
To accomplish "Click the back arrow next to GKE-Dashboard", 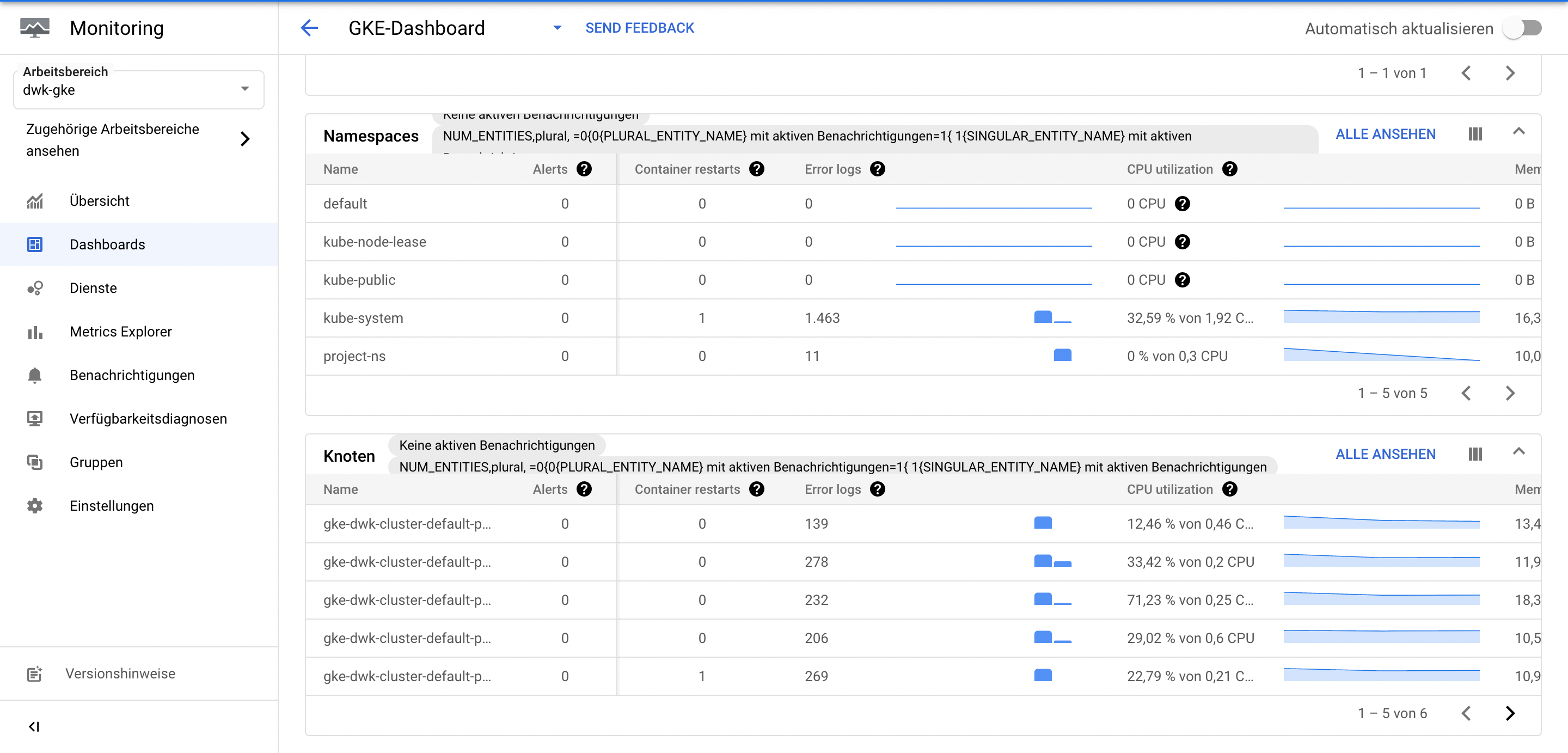I will [x=309, y=28].
